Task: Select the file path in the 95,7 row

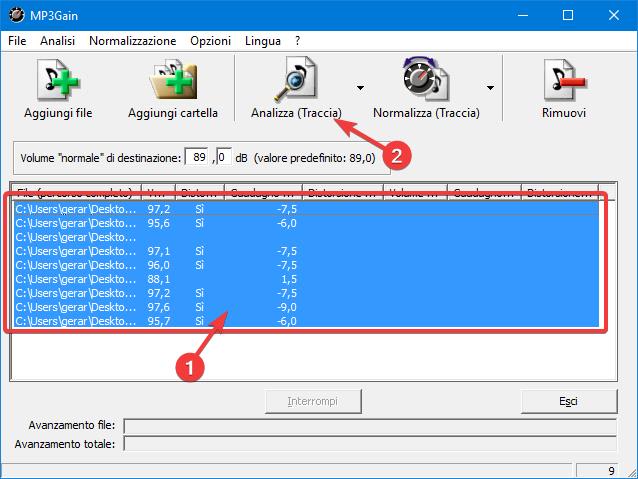Action: (76, 321)
